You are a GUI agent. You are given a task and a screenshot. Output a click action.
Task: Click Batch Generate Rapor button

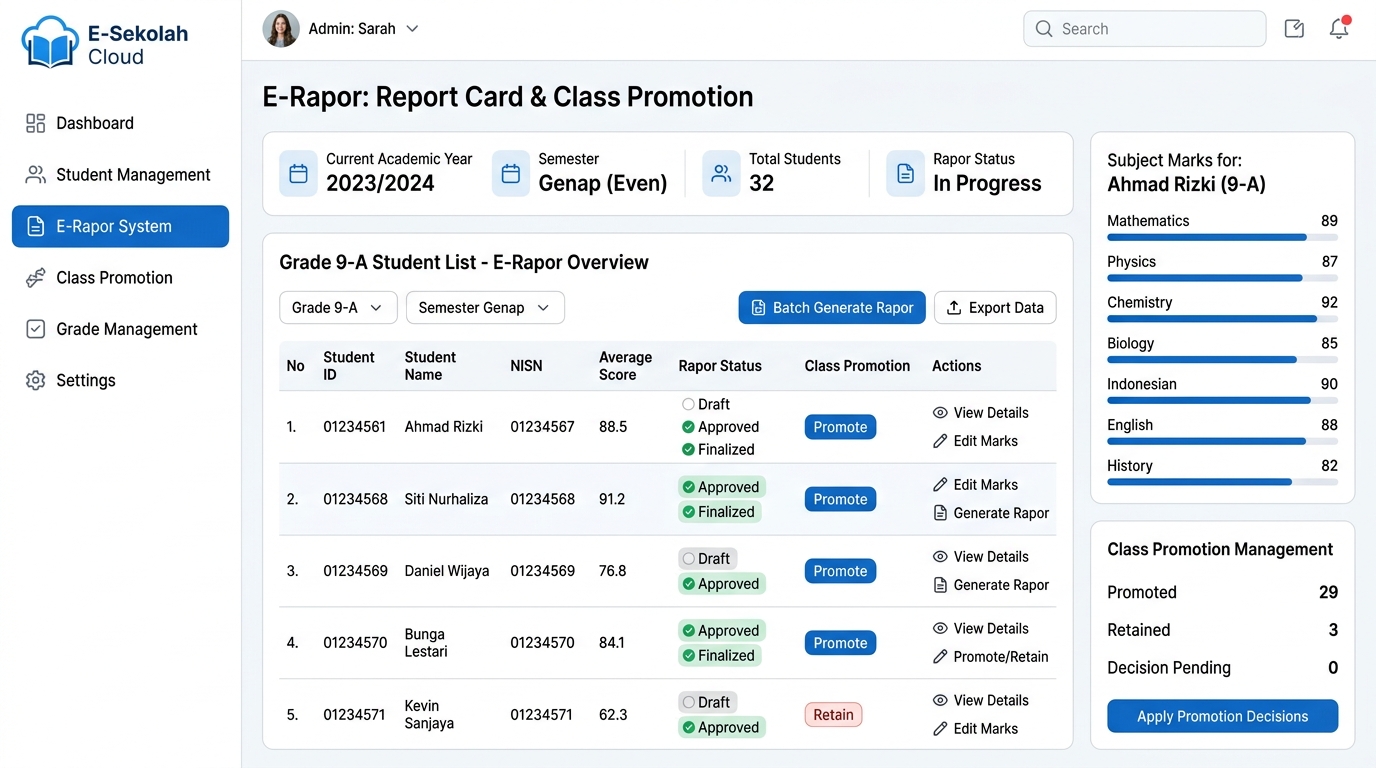coord(832,308)
